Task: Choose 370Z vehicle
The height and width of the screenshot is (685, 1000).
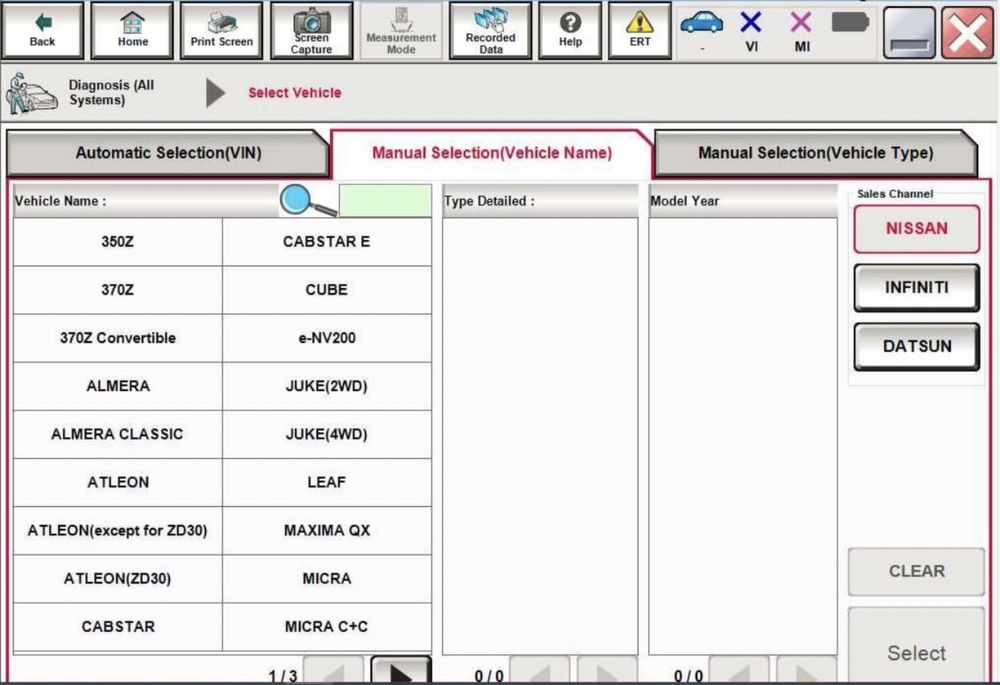Action: tap(117, 290)
